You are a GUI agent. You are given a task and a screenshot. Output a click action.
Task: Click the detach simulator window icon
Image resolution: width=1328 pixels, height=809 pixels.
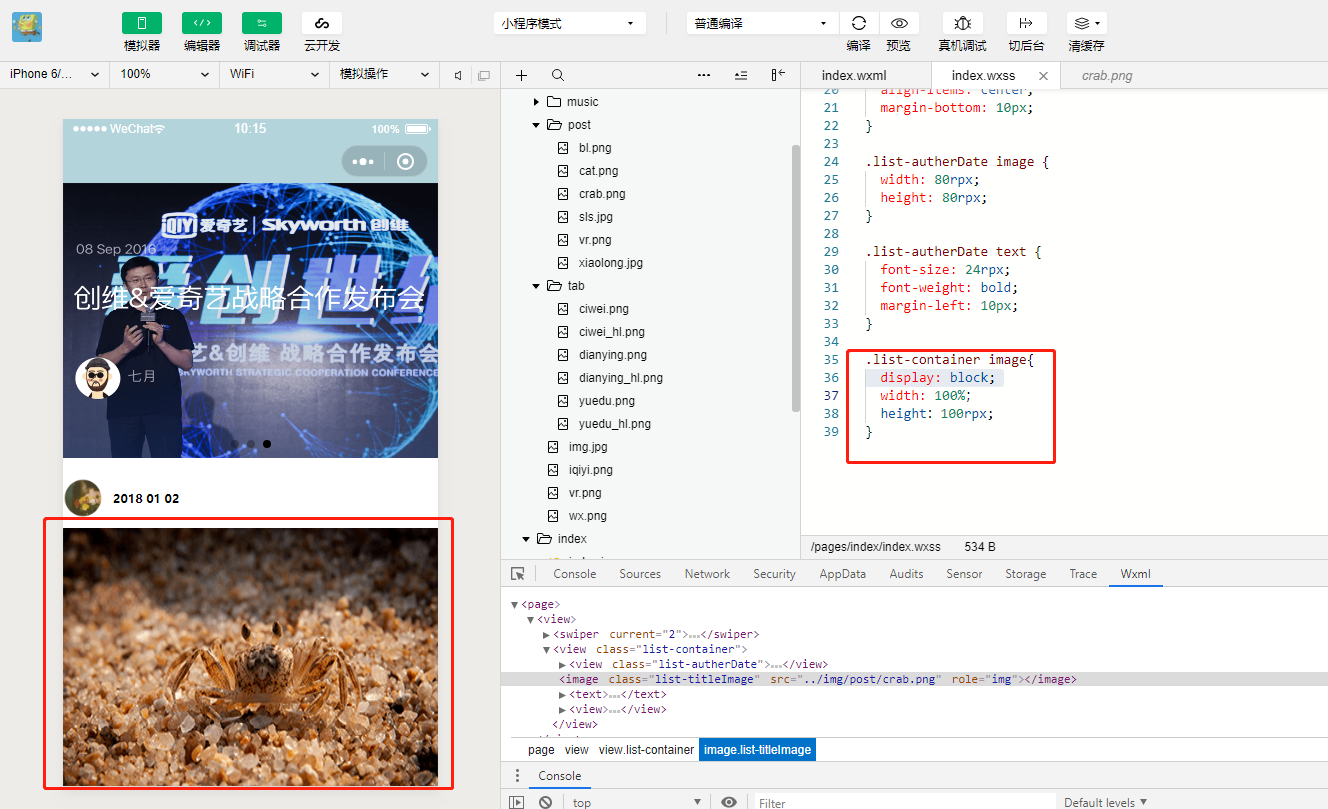click(x=484, y=75)
